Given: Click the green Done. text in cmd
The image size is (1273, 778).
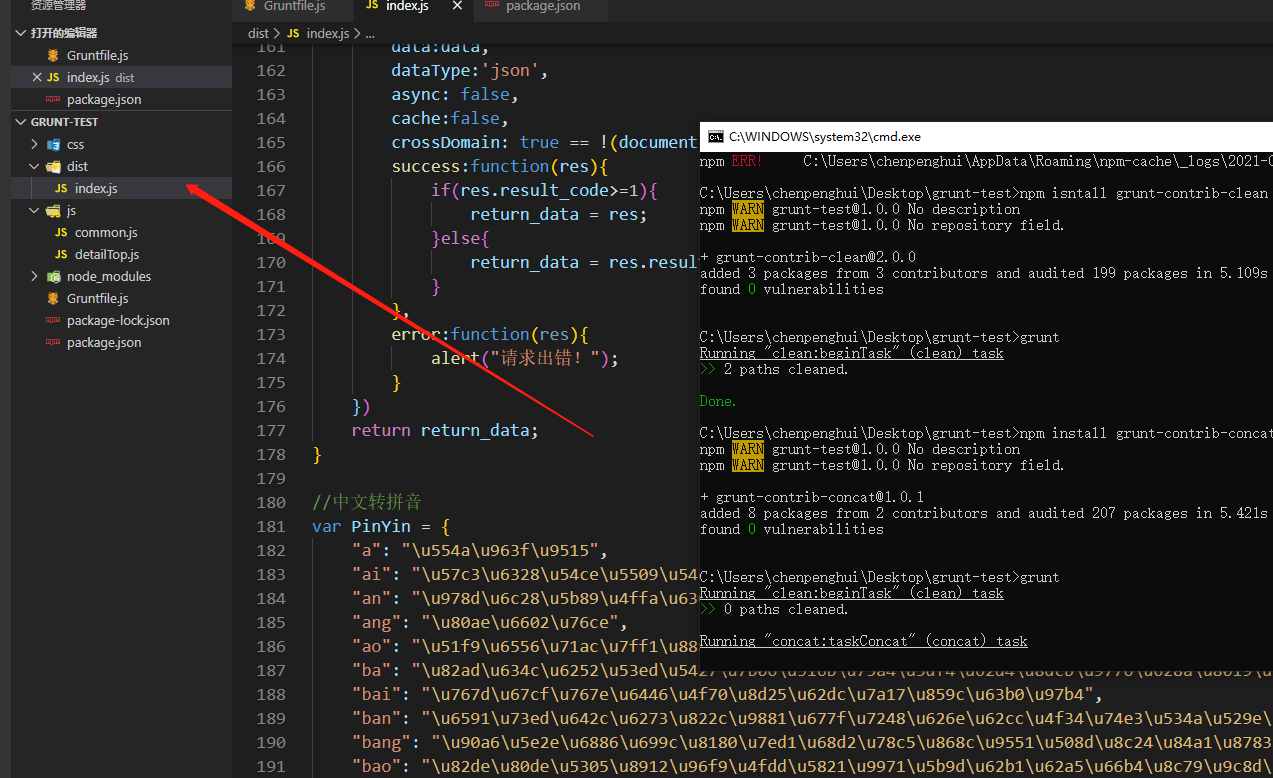Looking at the screenshot, I should pyautogui.click(x=718, y=401).
